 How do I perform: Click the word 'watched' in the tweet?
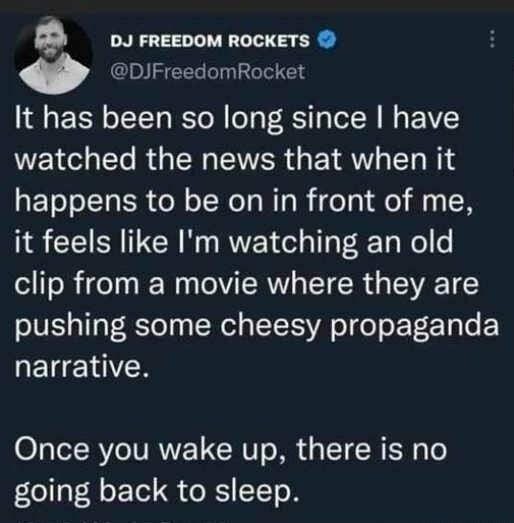coord(75,158)
